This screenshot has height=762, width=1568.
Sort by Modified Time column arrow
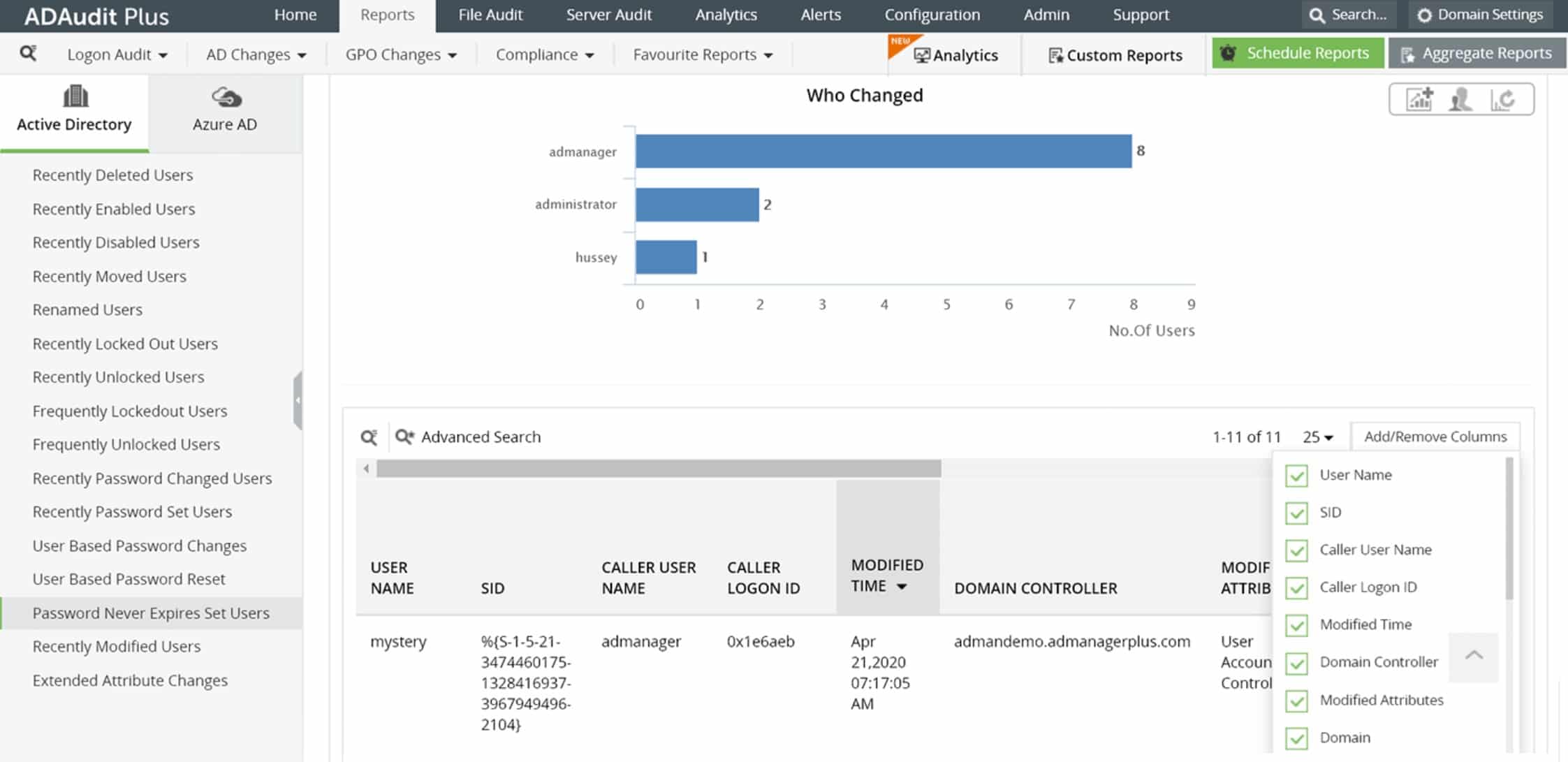tap(902, 587)
